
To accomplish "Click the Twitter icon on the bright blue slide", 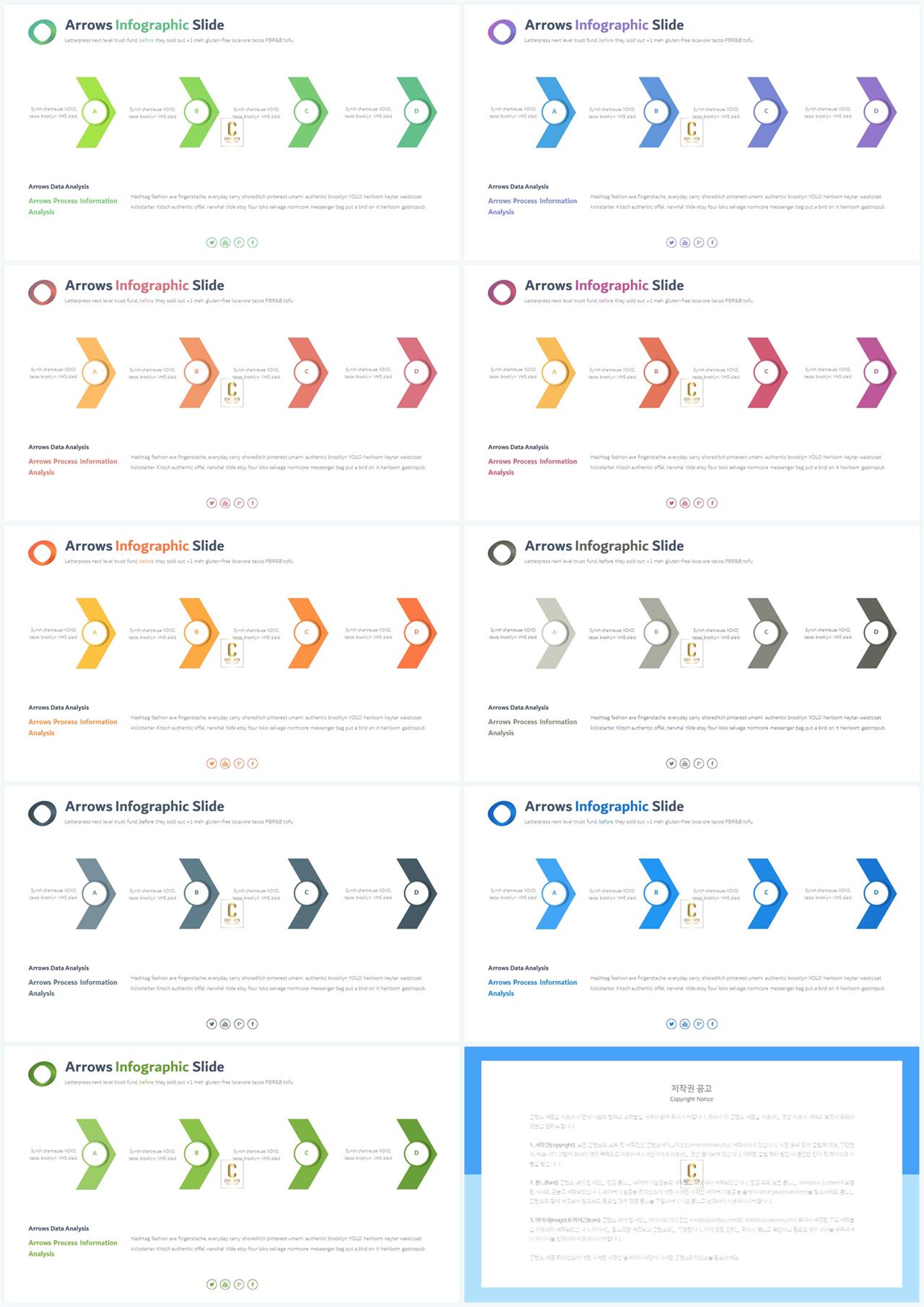I will coord(671,1024).
